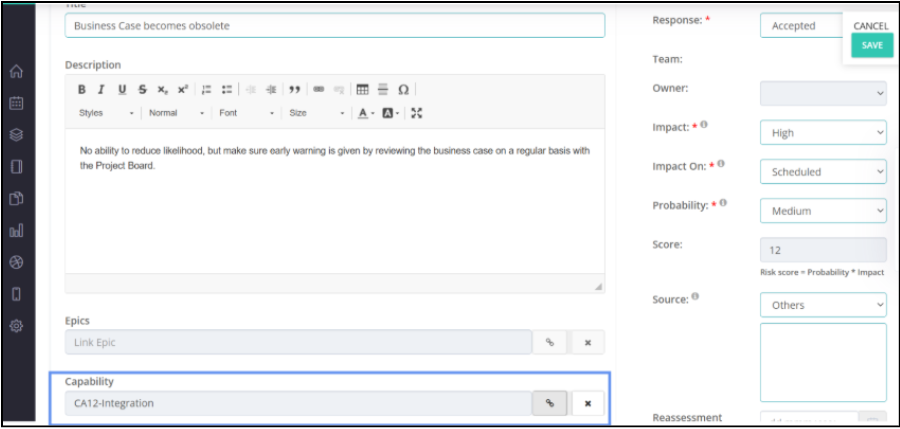900x429 pixels.
Task: Open the Styles dropdown
Action: click(x=107, y=113)
